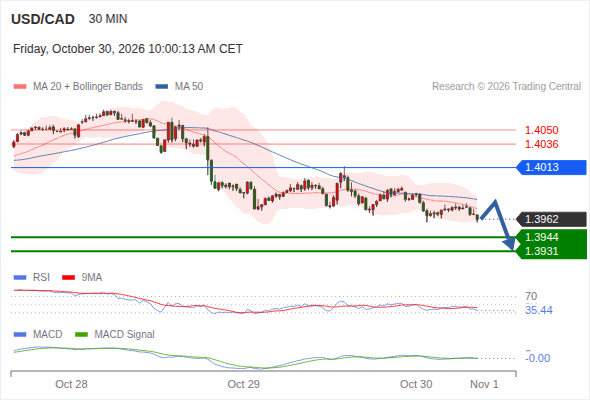This screenshot has height=400, width=590.
Task: Click the black 1.3962 current price tag
Action: click(551, 219)
